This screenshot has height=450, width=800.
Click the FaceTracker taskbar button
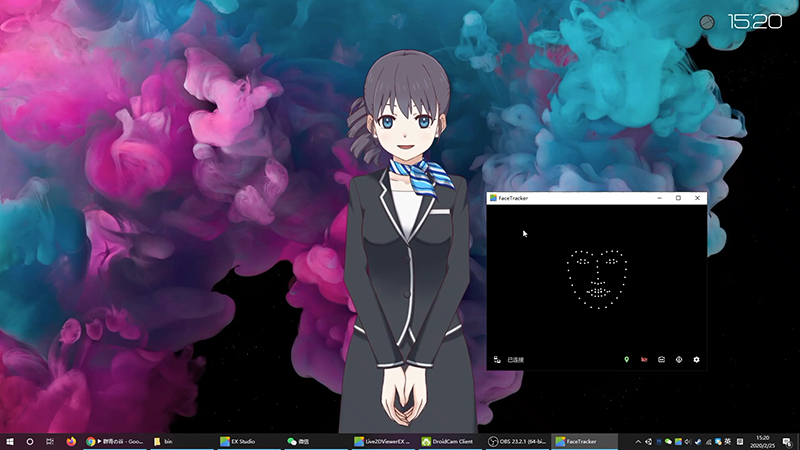[584, 441]
